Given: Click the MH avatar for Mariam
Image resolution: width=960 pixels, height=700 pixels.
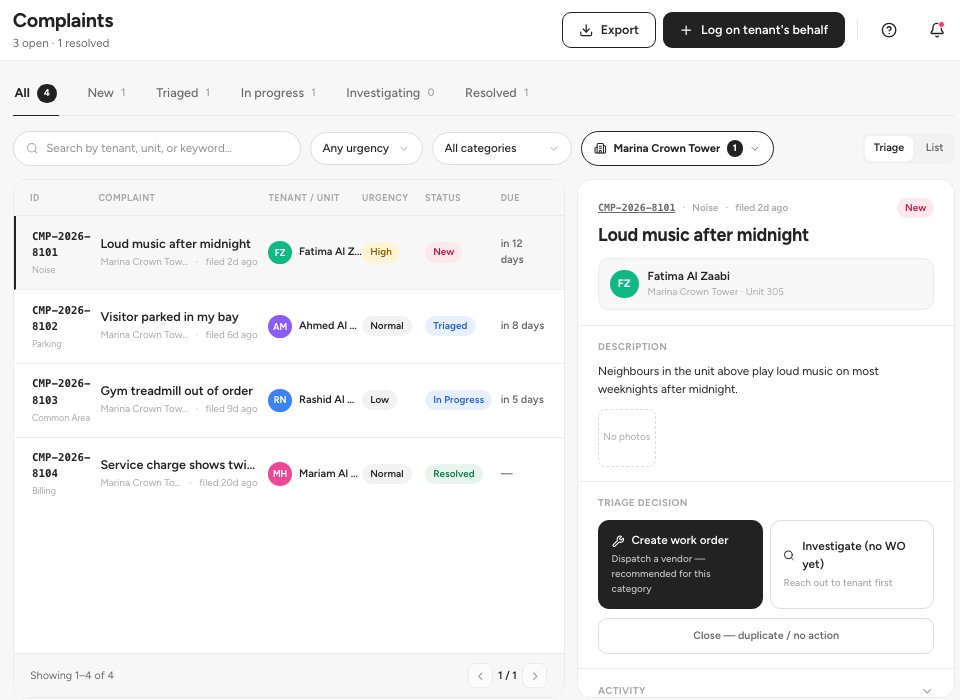Looking at the screenshot, I should pos(280,473).
